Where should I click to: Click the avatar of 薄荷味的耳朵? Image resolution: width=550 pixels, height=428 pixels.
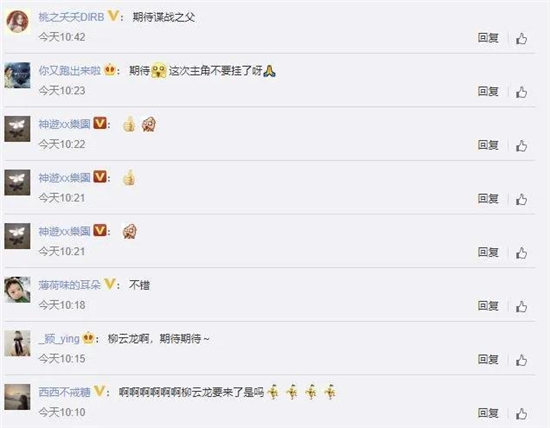(x=17, y=289)
